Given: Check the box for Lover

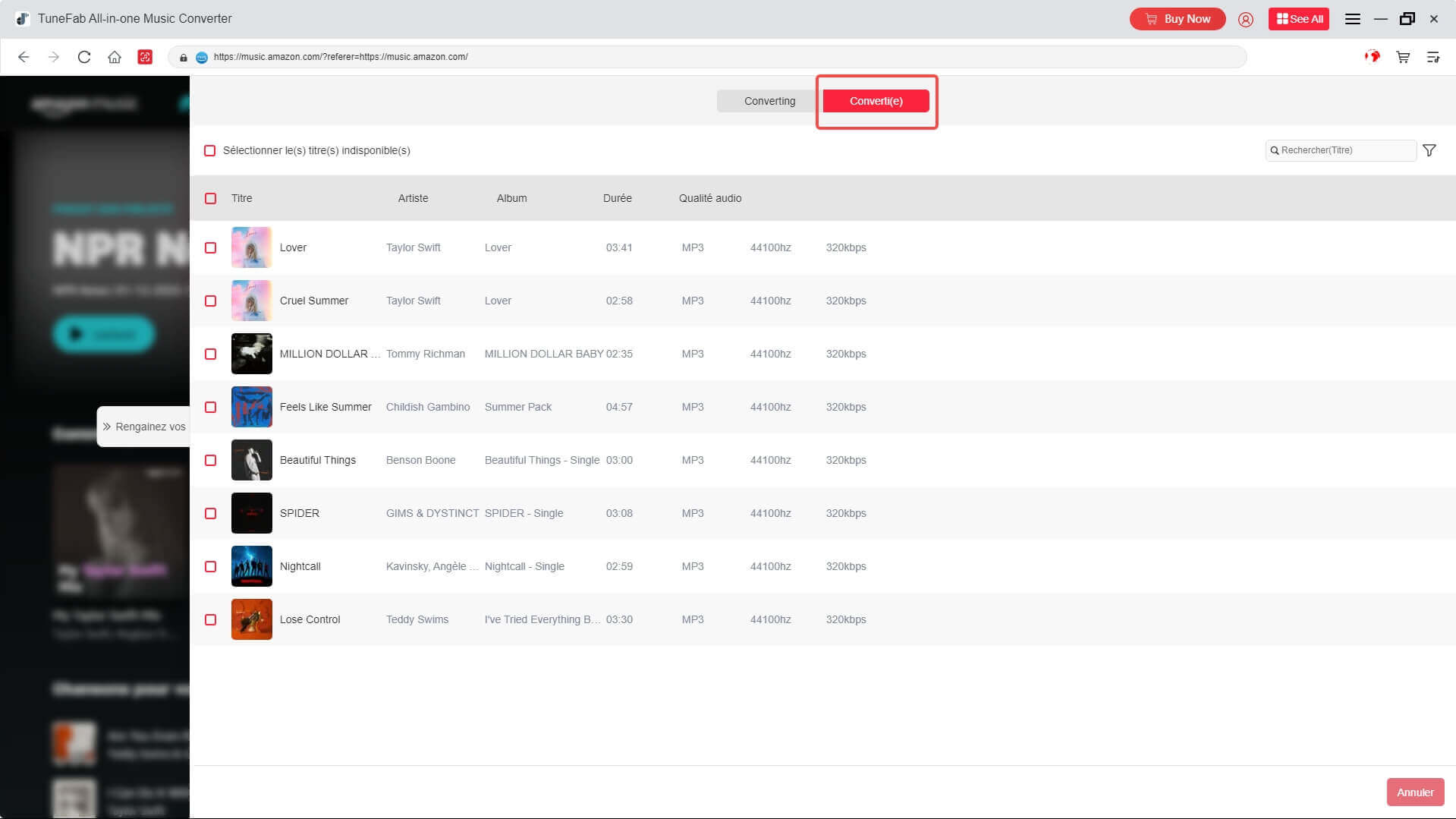Looking at the screenshot, I should (x=211, y=247).
